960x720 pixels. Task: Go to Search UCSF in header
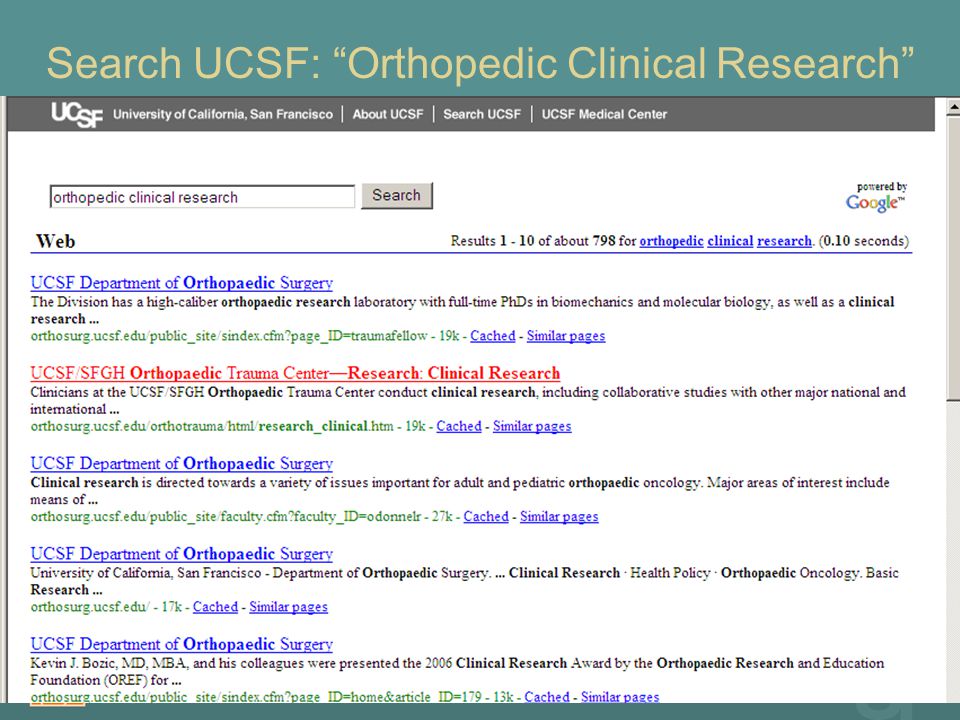pyautogui.click(x=482, y=114)
